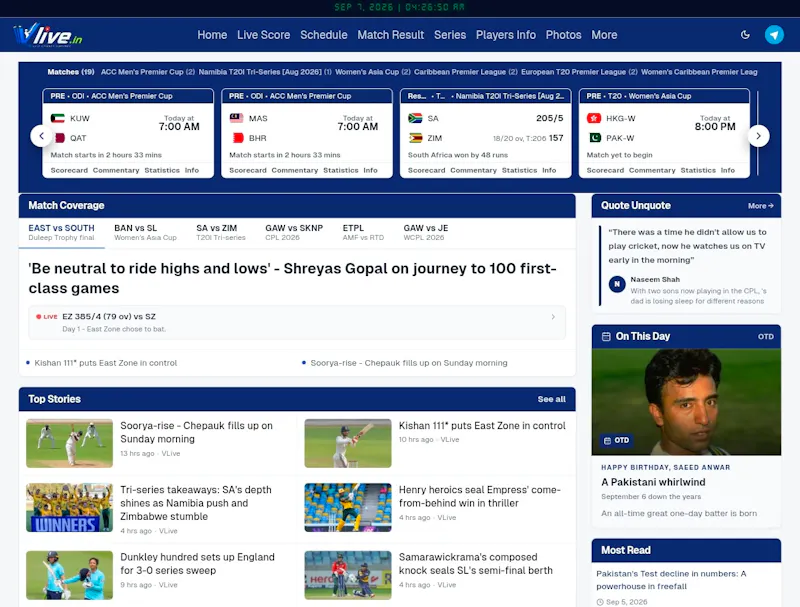Open Info for HKG-W vs PAK-W

(x=728, y=170)
